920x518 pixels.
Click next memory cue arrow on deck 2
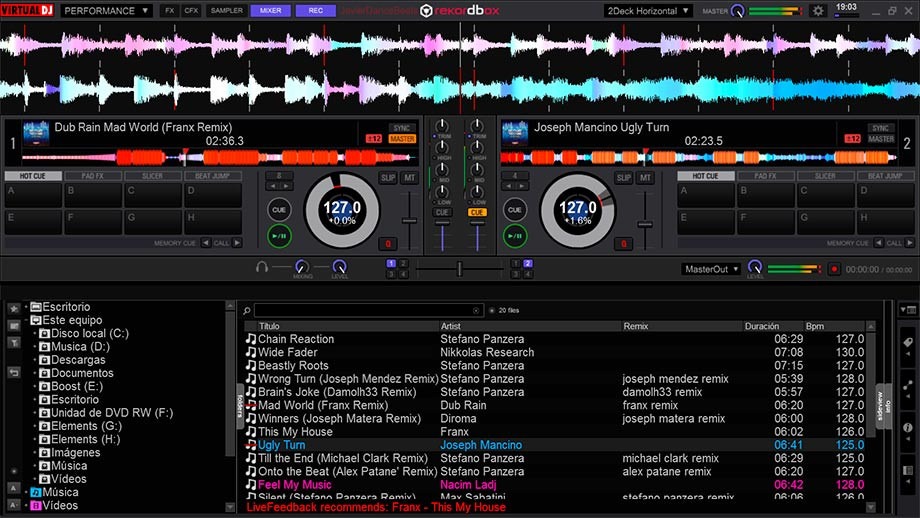click(x=909, y=243)
